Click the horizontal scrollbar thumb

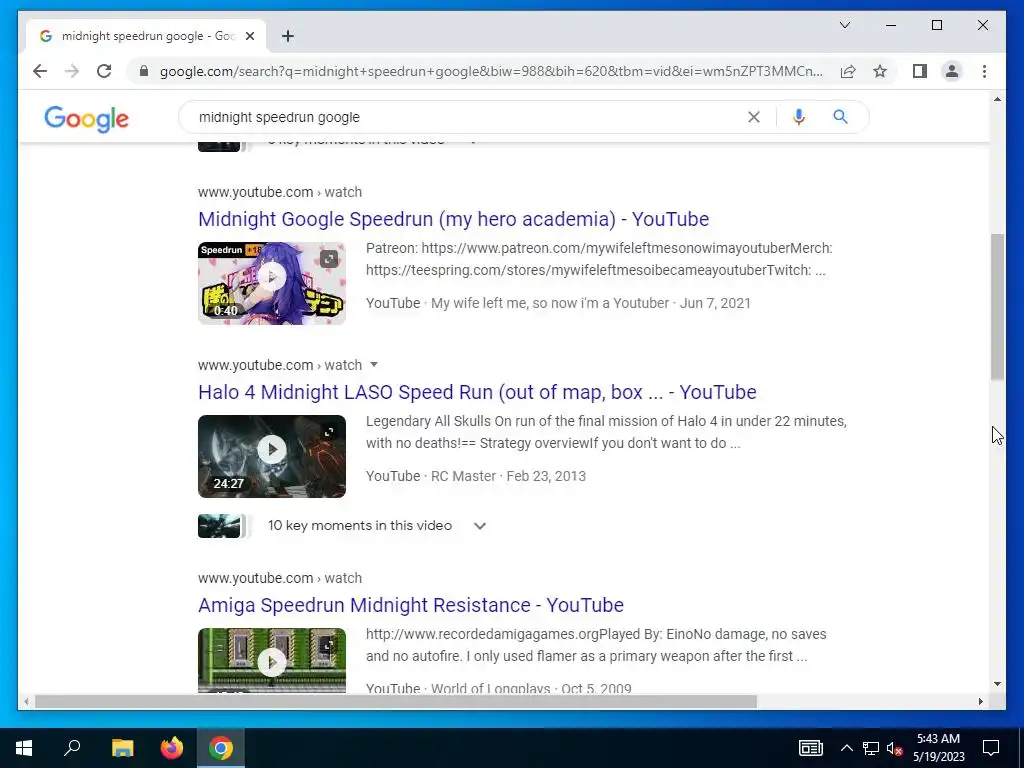pos(396,701)
